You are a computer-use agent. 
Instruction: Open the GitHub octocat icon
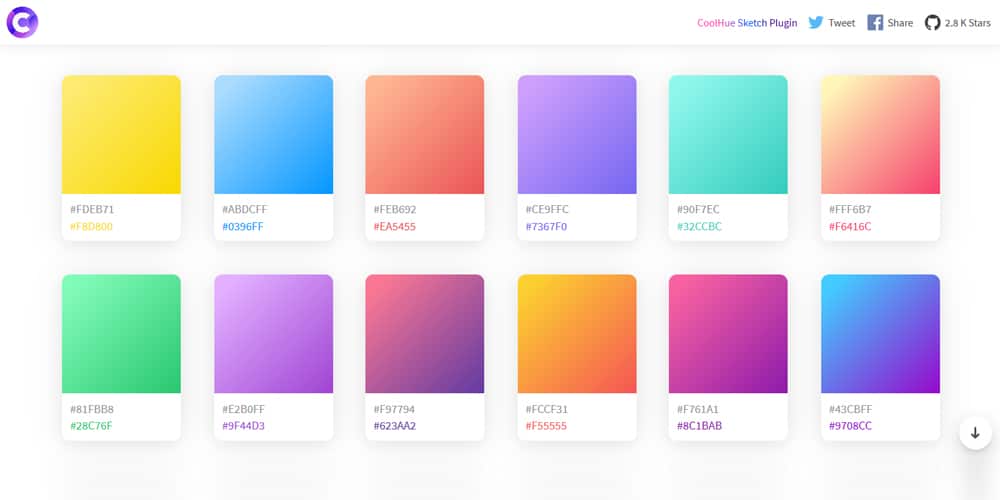coord(932,22)
